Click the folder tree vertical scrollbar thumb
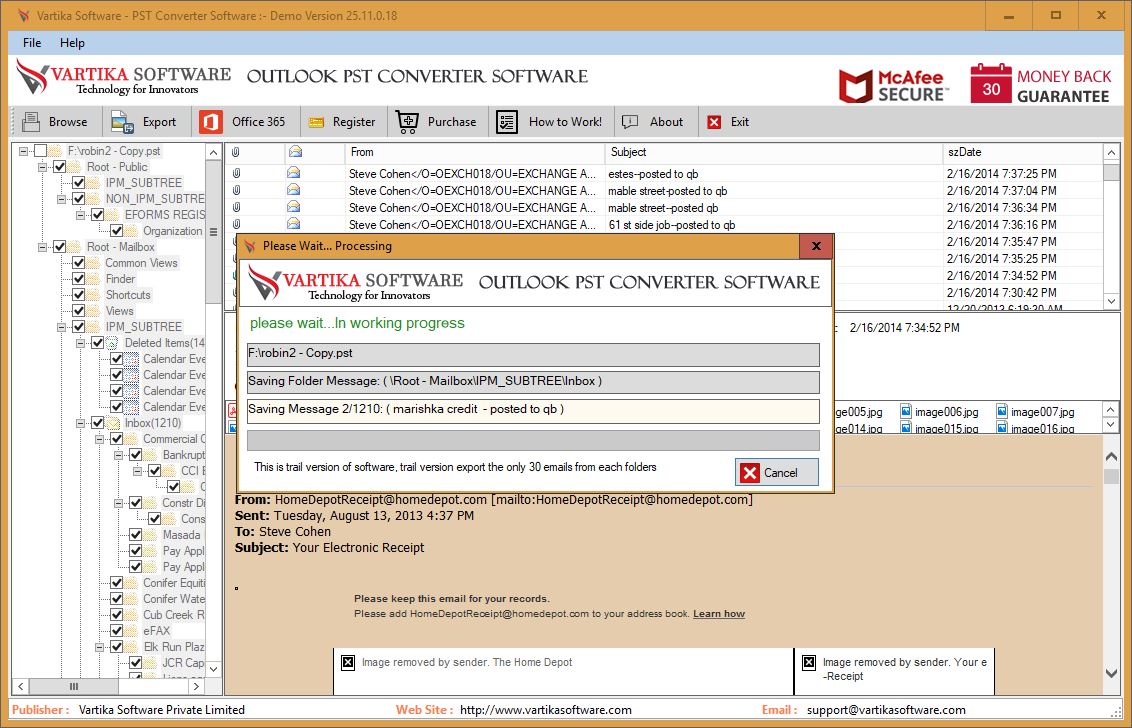 213,233
